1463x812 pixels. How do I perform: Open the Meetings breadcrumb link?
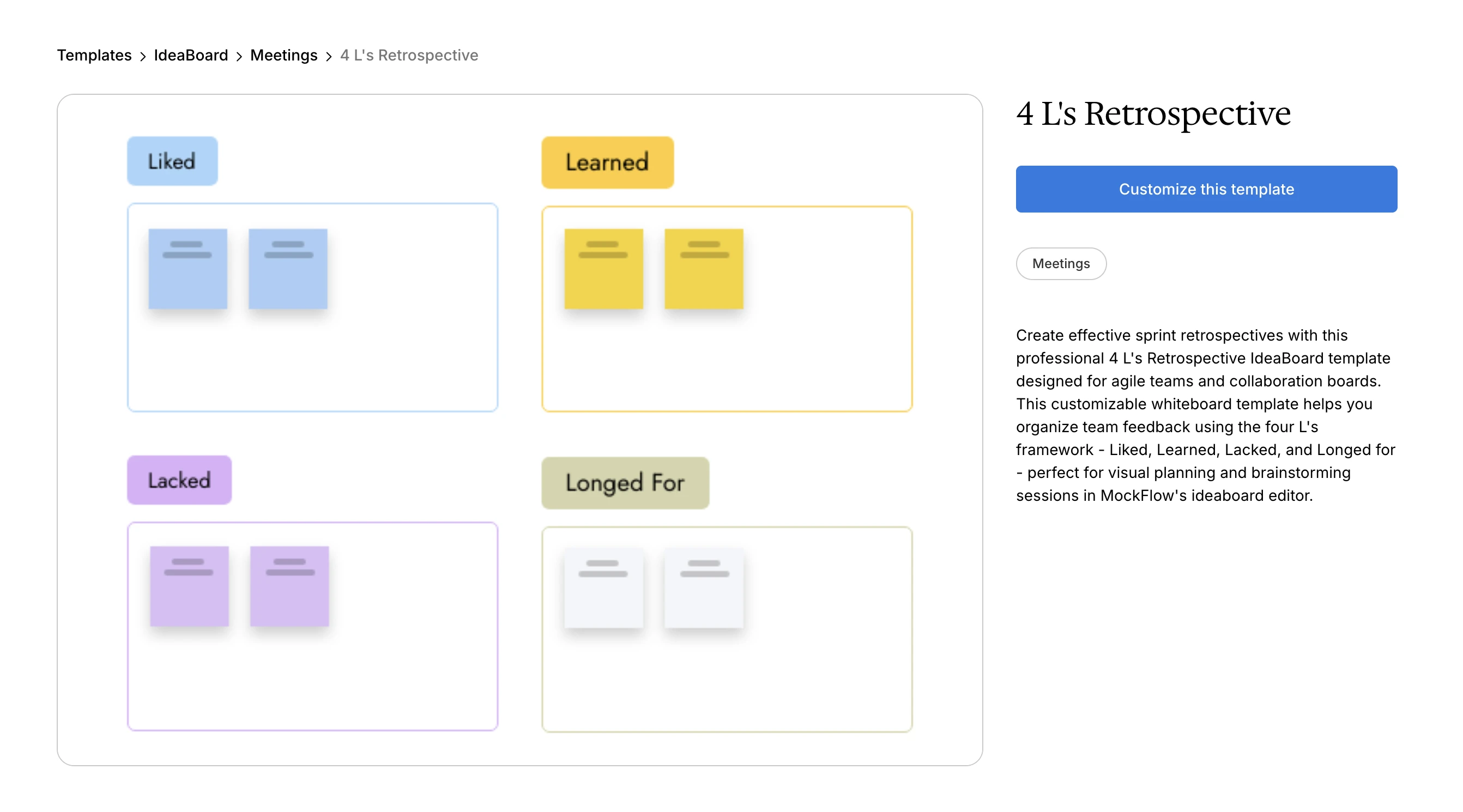pyautogui.click(x=283, y=55)
